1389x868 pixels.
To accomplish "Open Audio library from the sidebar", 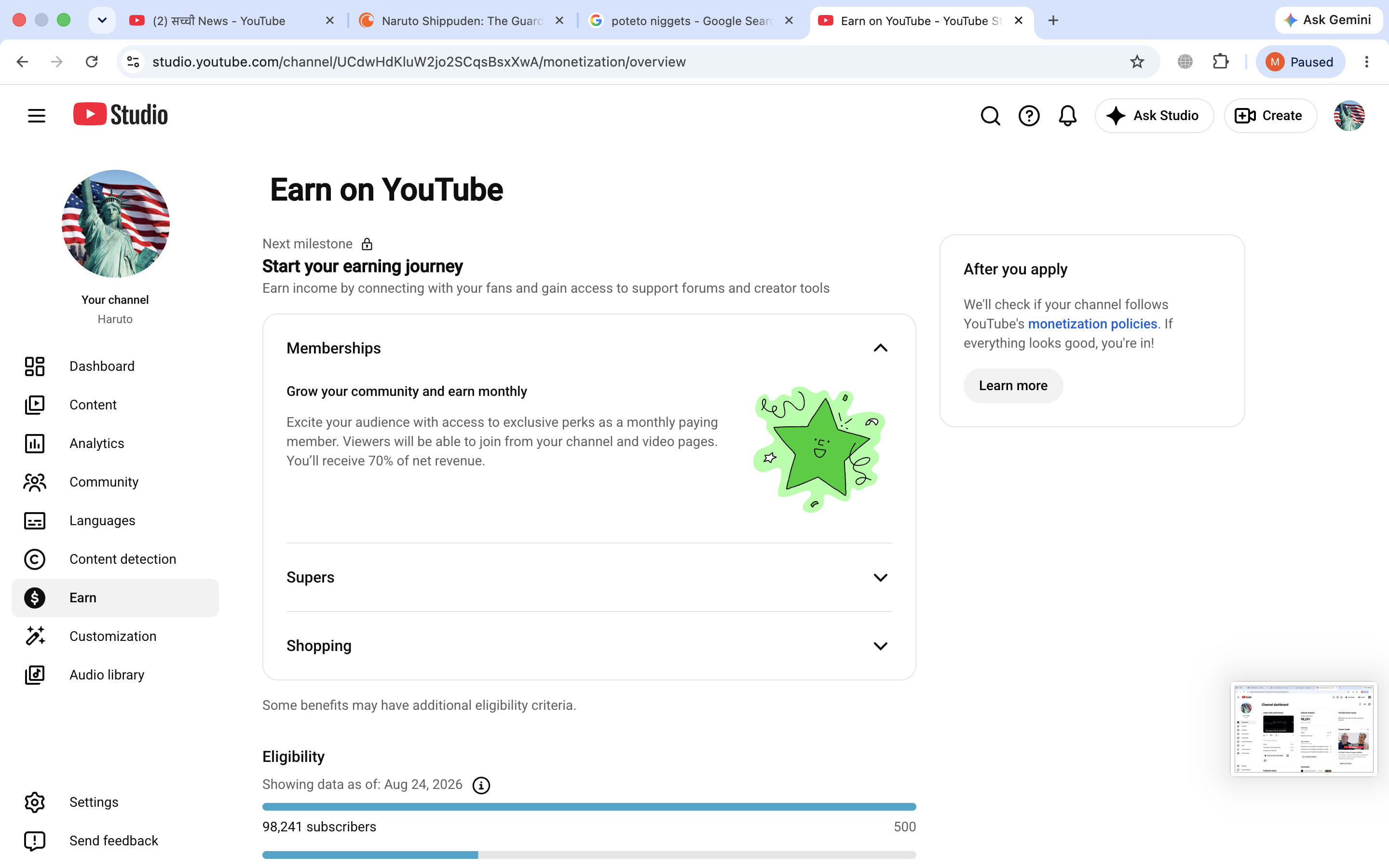I will (115, 675).
